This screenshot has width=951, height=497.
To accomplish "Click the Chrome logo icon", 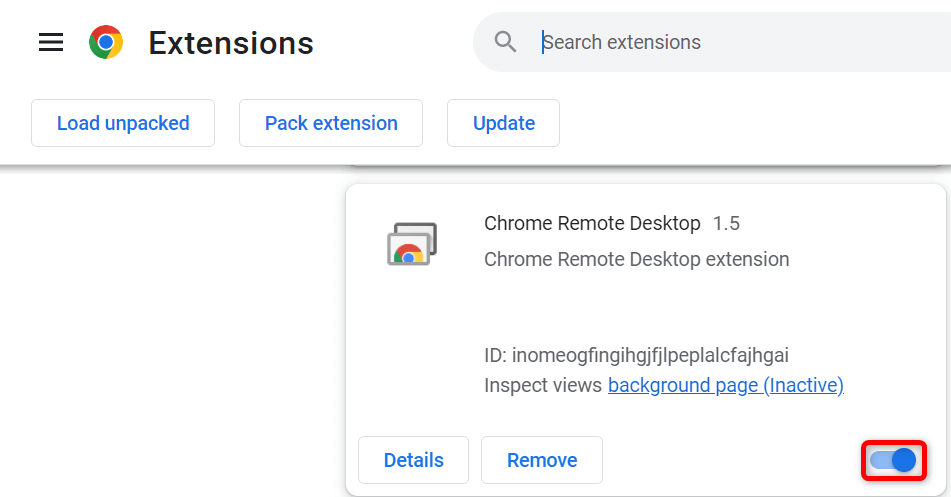I will point(106,42).
